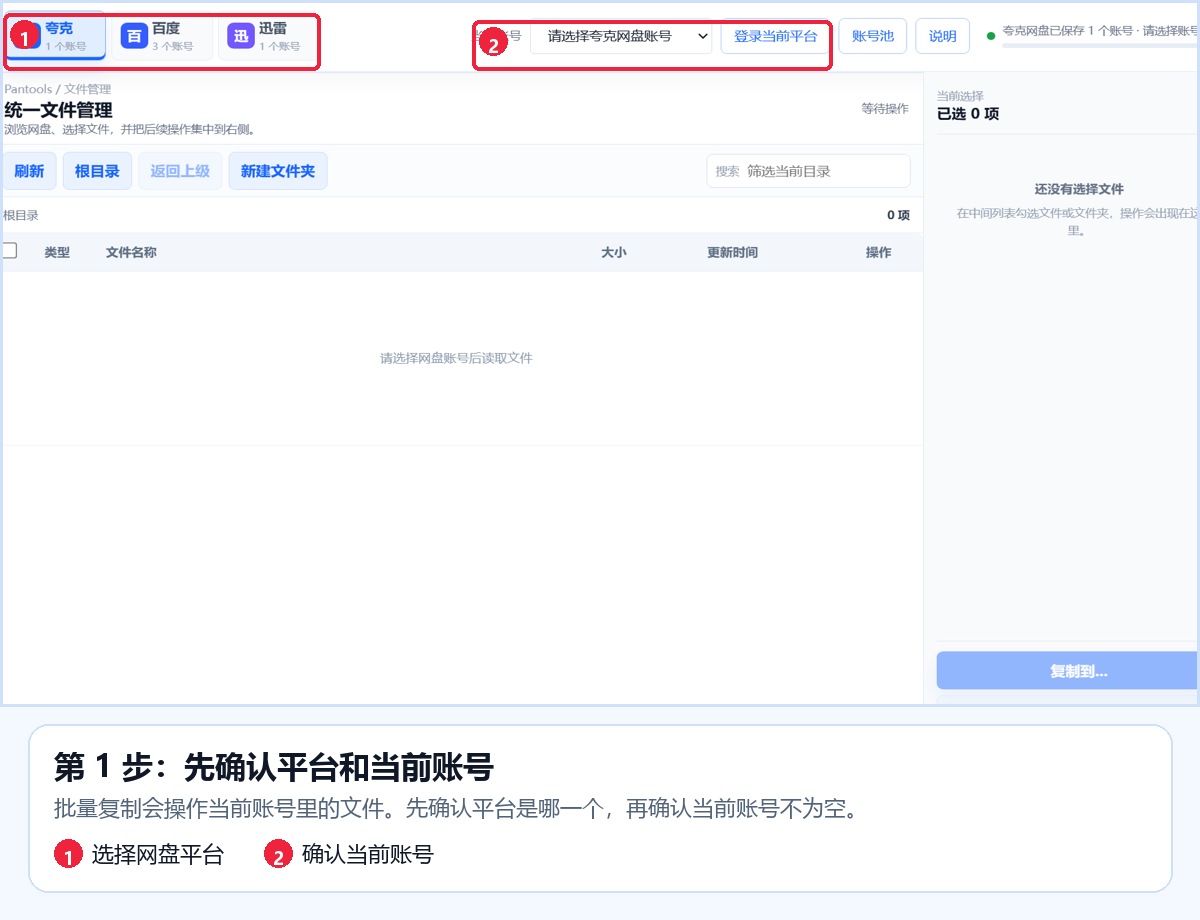Screen dimensions: 1200x920
Task: Open the 请选择夸克网盘账号 account dropdown
Action: (621, 36)
